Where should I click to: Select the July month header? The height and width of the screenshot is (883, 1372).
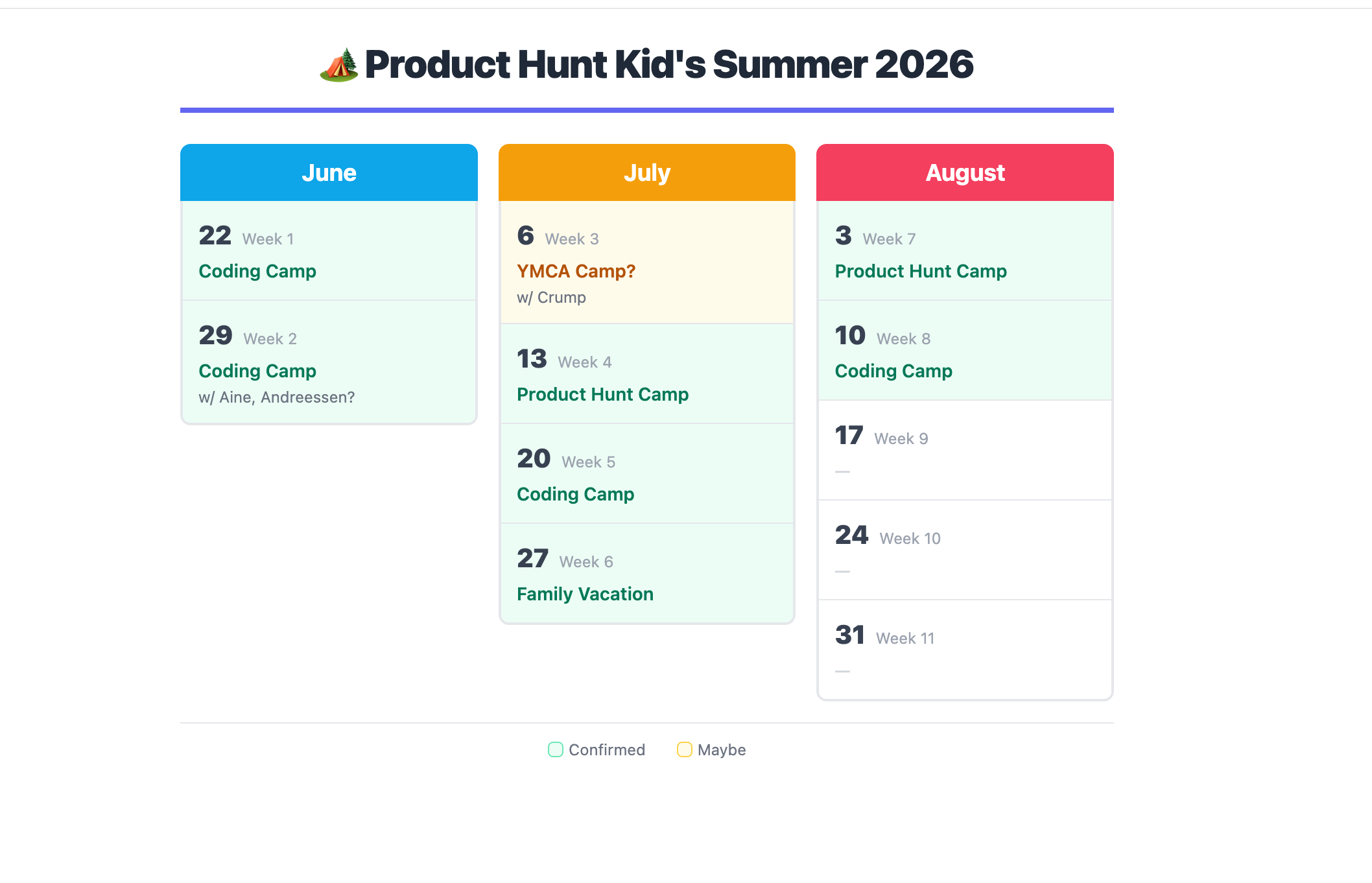646,172
